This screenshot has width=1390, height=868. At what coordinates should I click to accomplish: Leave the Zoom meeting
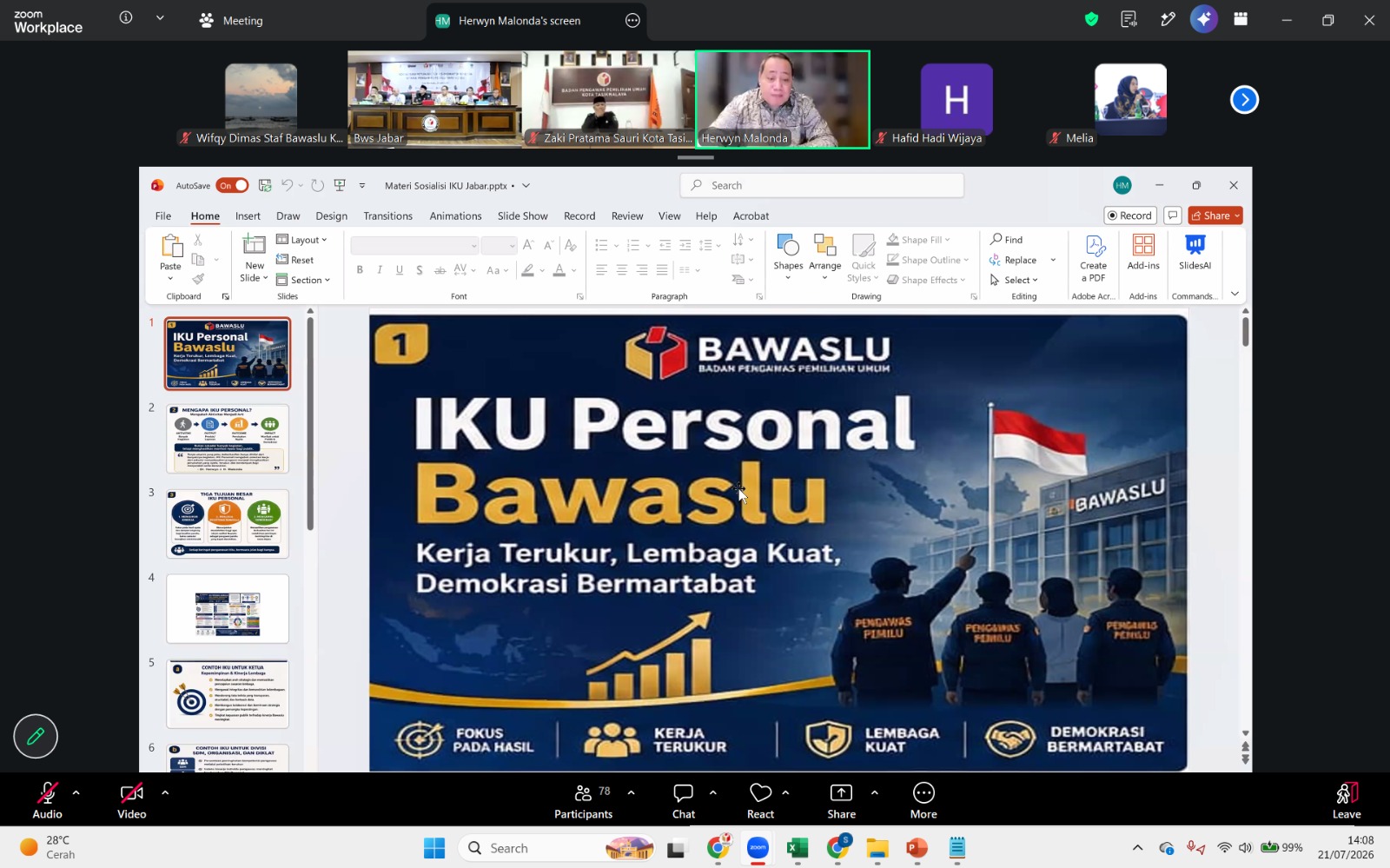[x=1347, y=800]
